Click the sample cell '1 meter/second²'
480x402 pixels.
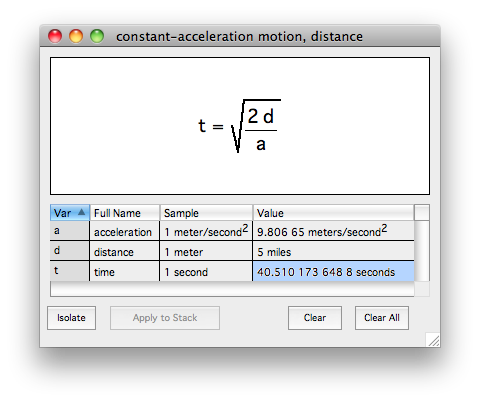click(x=206, y=231)
